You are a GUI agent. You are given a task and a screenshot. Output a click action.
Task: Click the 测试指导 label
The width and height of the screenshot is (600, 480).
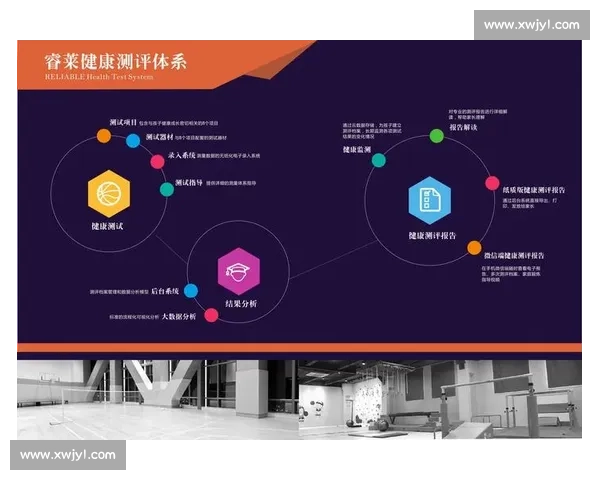(x=189, y=183)
